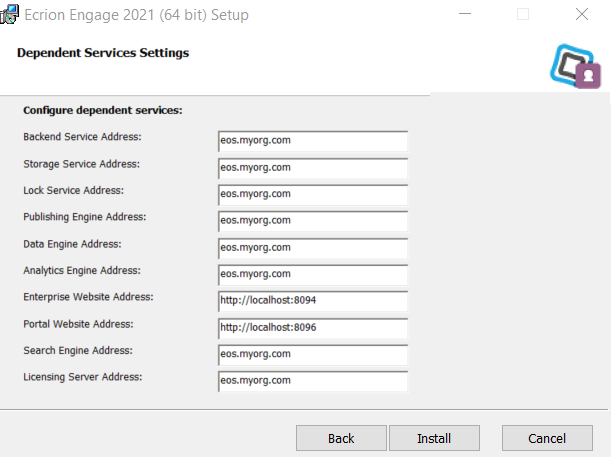Click the Portal Website Address field
Screen dimensions: 611x457
click(313, 328)
